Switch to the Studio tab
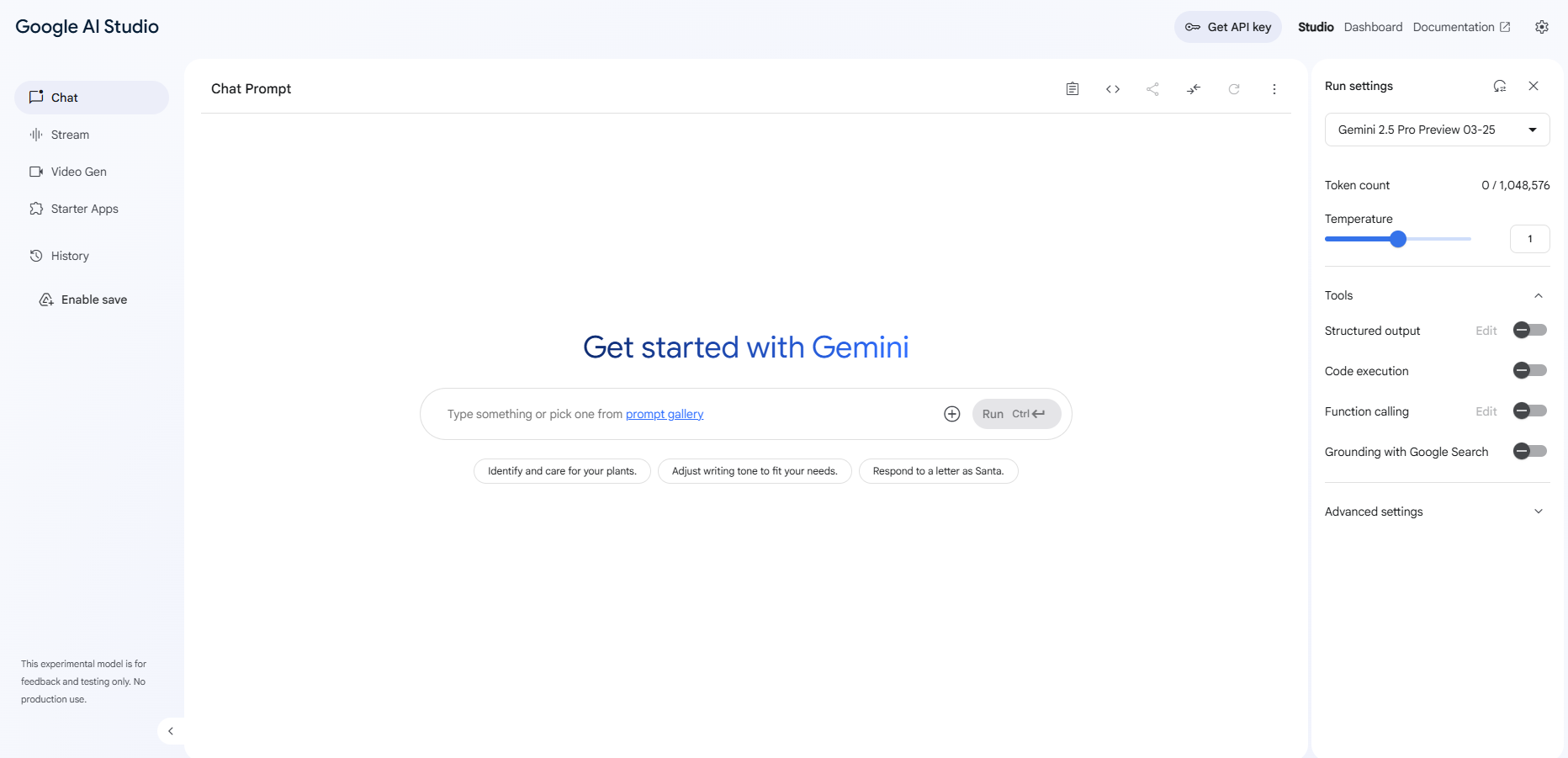Image resolution: width=1568 pixels, height=758 pixels. [1316, 27]
